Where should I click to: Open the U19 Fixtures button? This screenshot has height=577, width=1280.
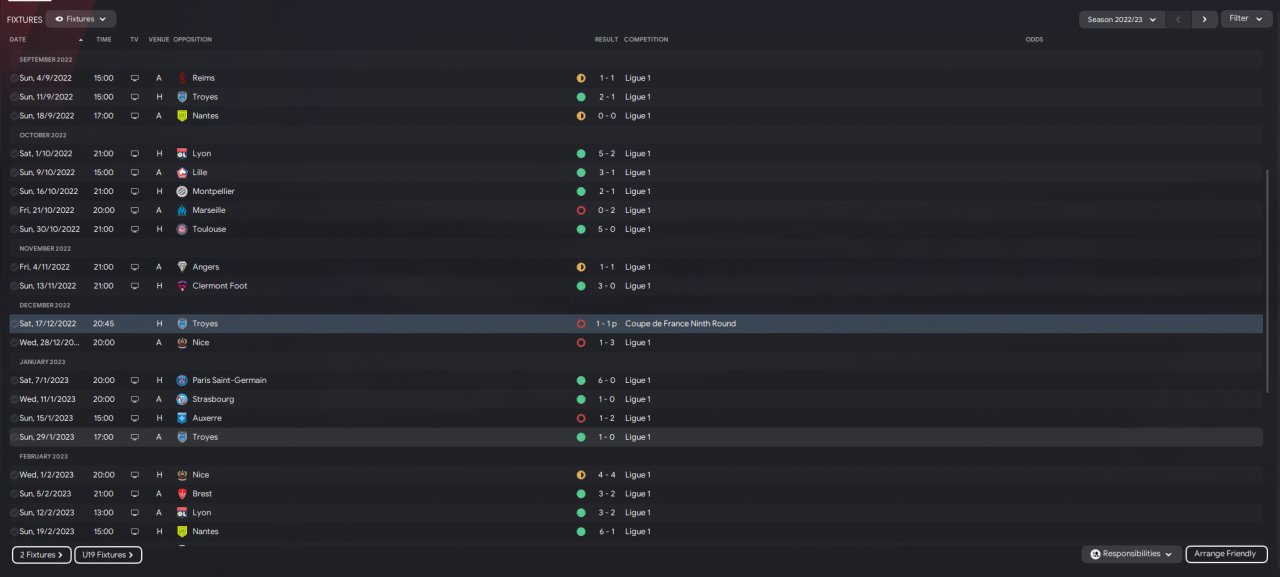coord(108,554)
